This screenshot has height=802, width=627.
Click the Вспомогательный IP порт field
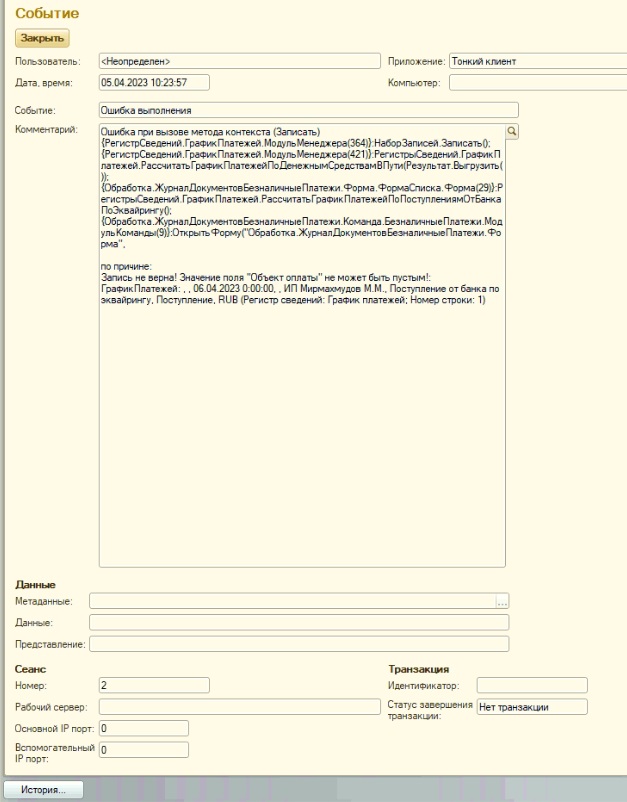click(x=144, y=749)
